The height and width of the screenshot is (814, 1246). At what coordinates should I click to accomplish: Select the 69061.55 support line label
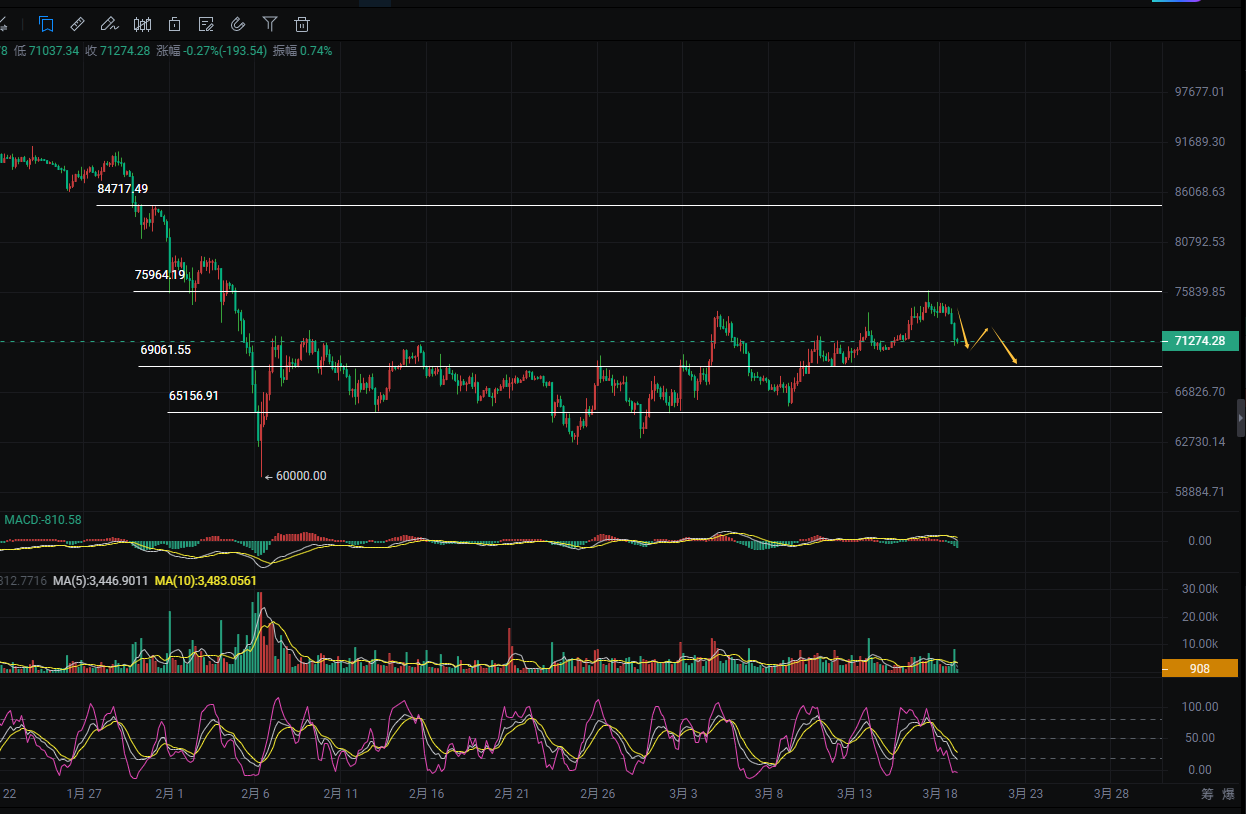166,350
